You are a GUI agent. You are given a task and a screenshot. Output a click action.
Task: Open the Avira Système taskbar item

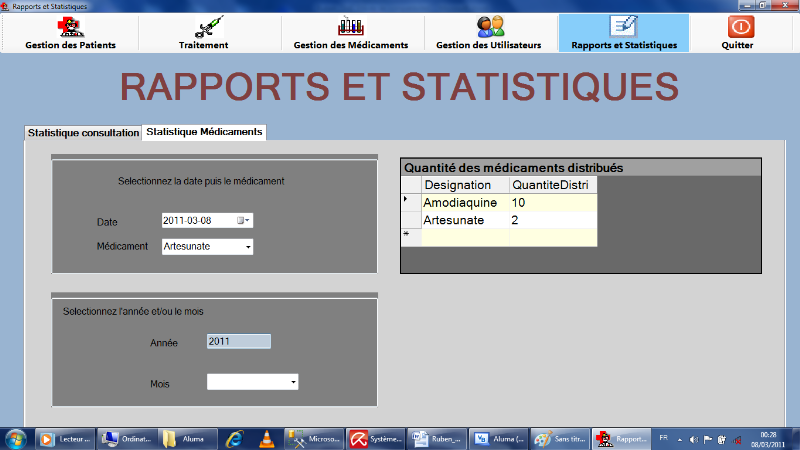(376, 439)
